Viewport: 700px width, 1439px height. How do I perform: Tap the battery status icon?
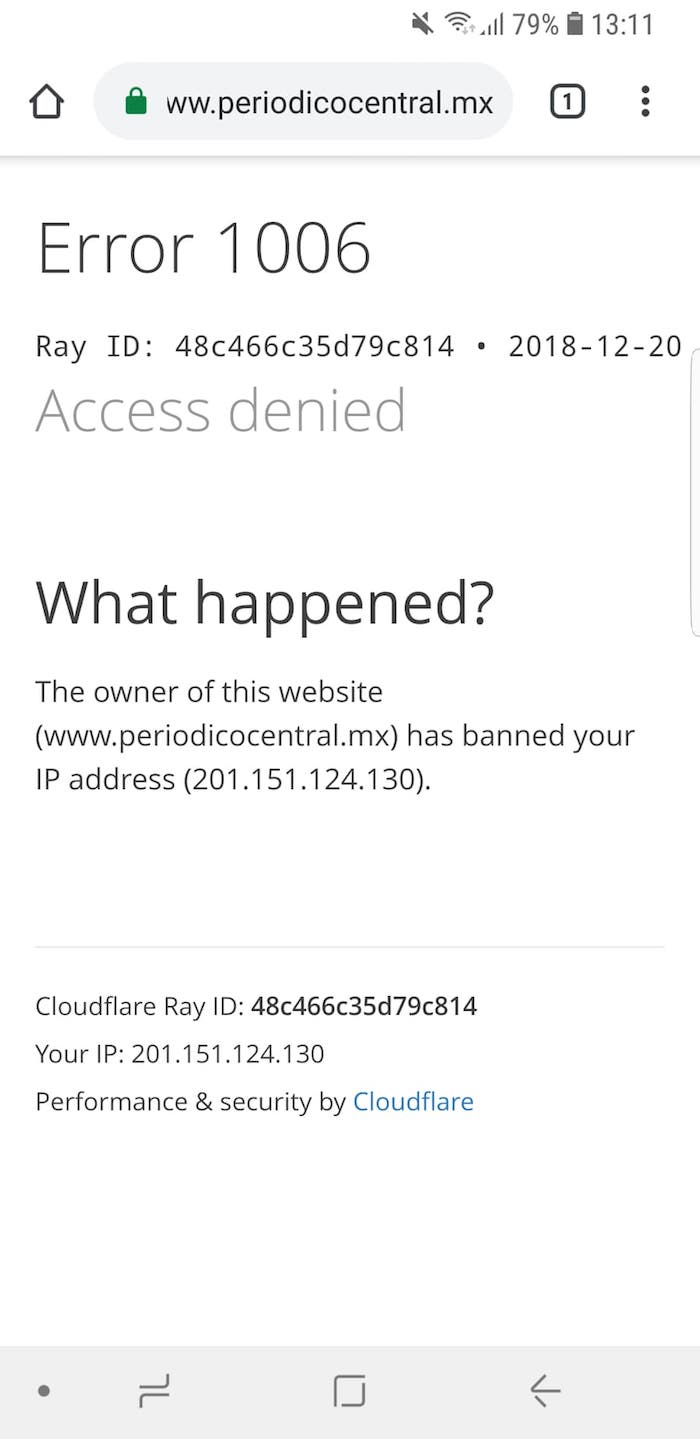574,24
